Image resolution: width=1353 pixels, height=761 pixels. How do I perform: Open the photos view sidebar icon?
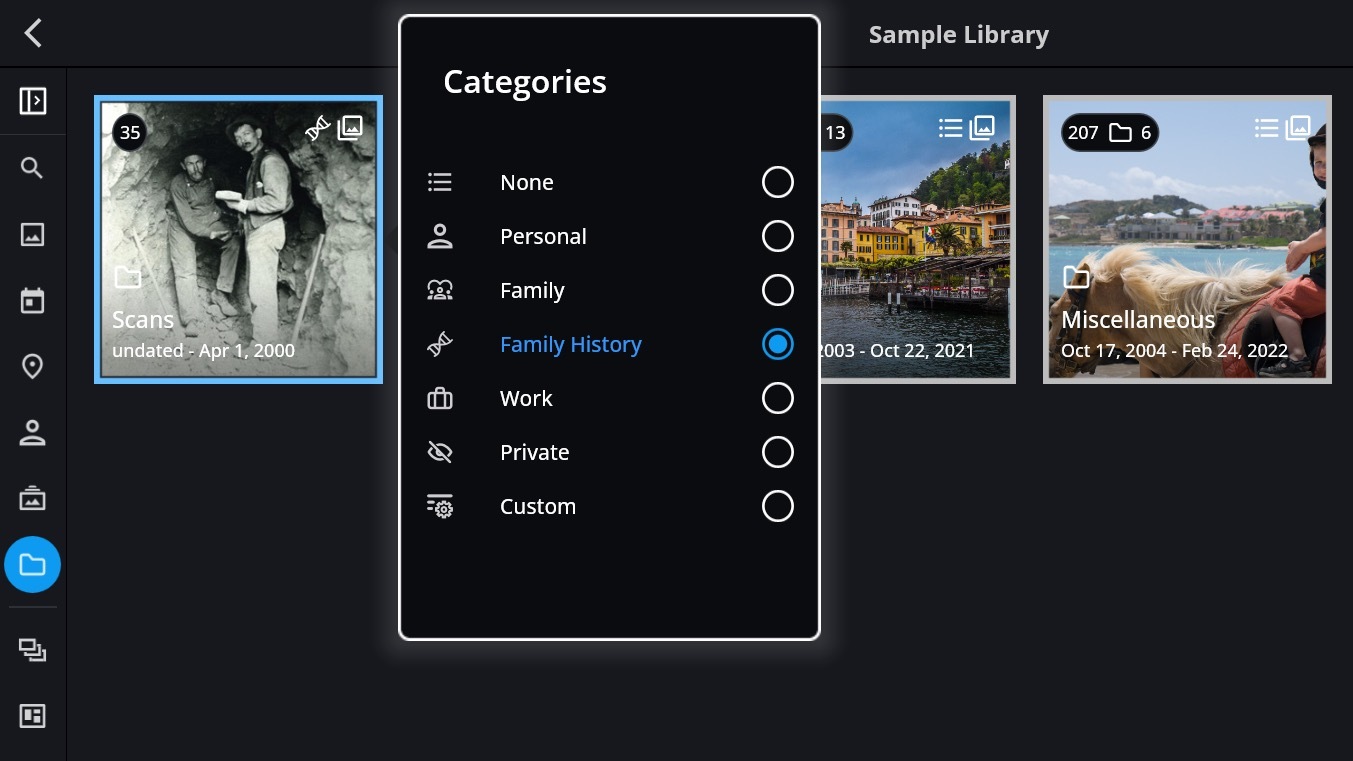[x=33, y=235]
